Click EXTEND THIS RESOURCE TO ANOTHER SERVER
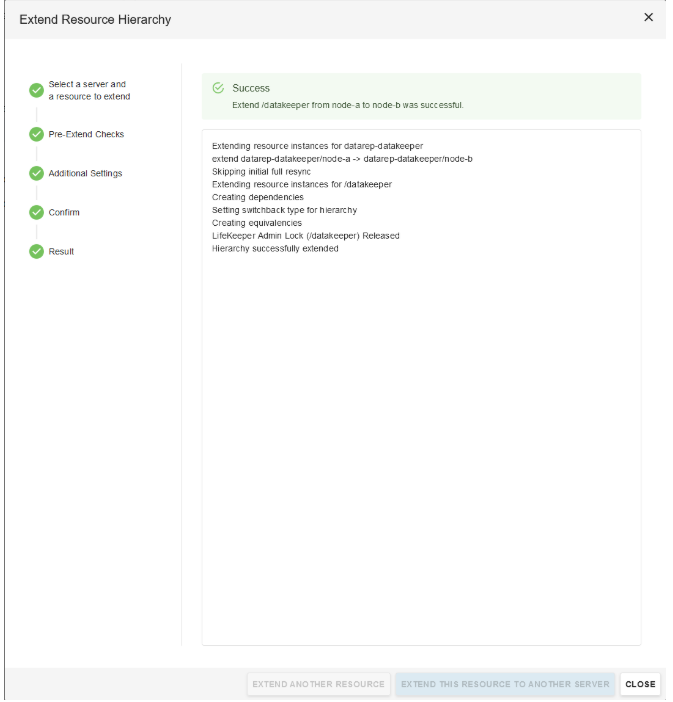This screenshot has width=673, height=702. (x=505, y=684)
